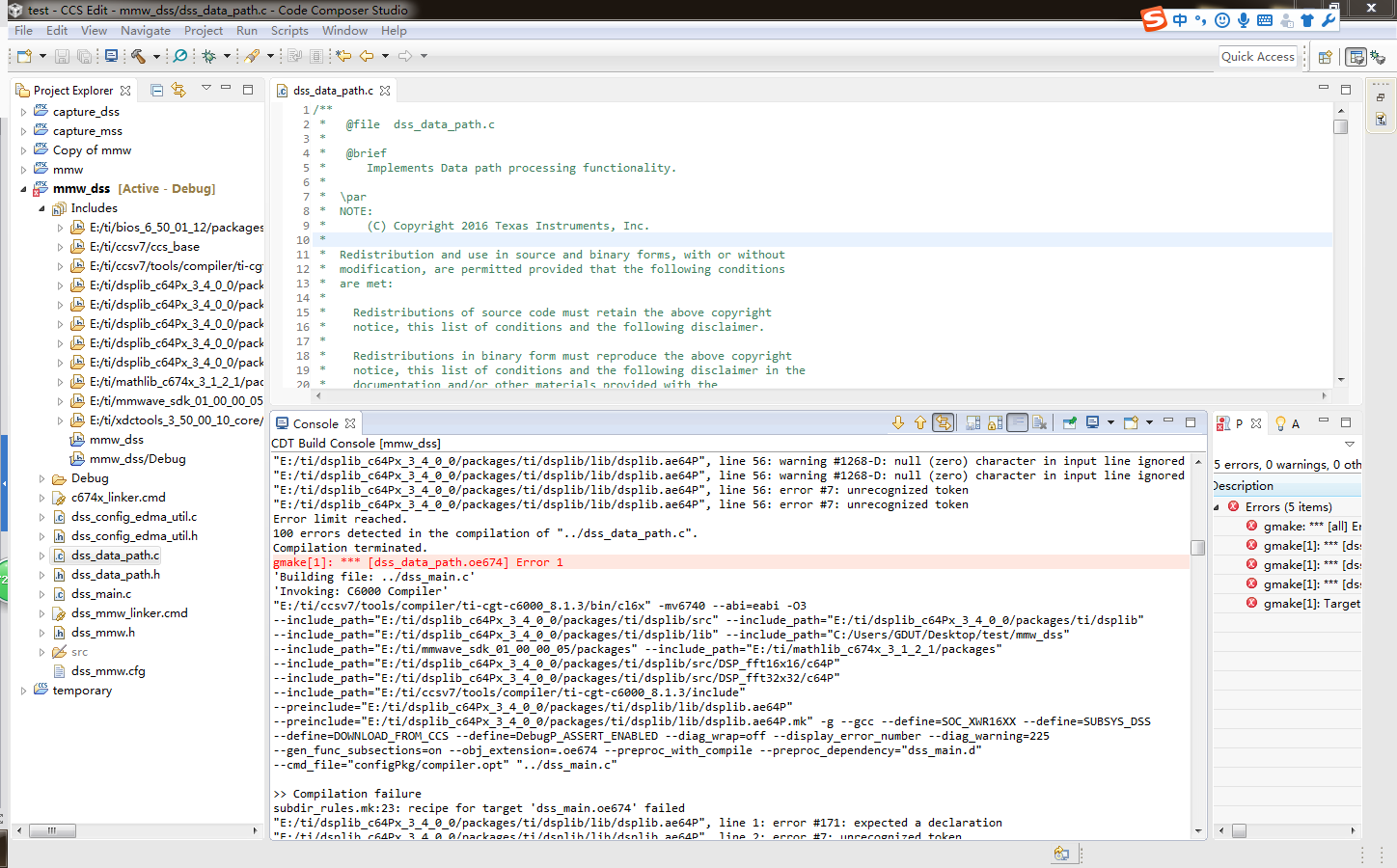Open the Window menu
The width and height of the screenshot is (1397, 868).
coord(344,30)
